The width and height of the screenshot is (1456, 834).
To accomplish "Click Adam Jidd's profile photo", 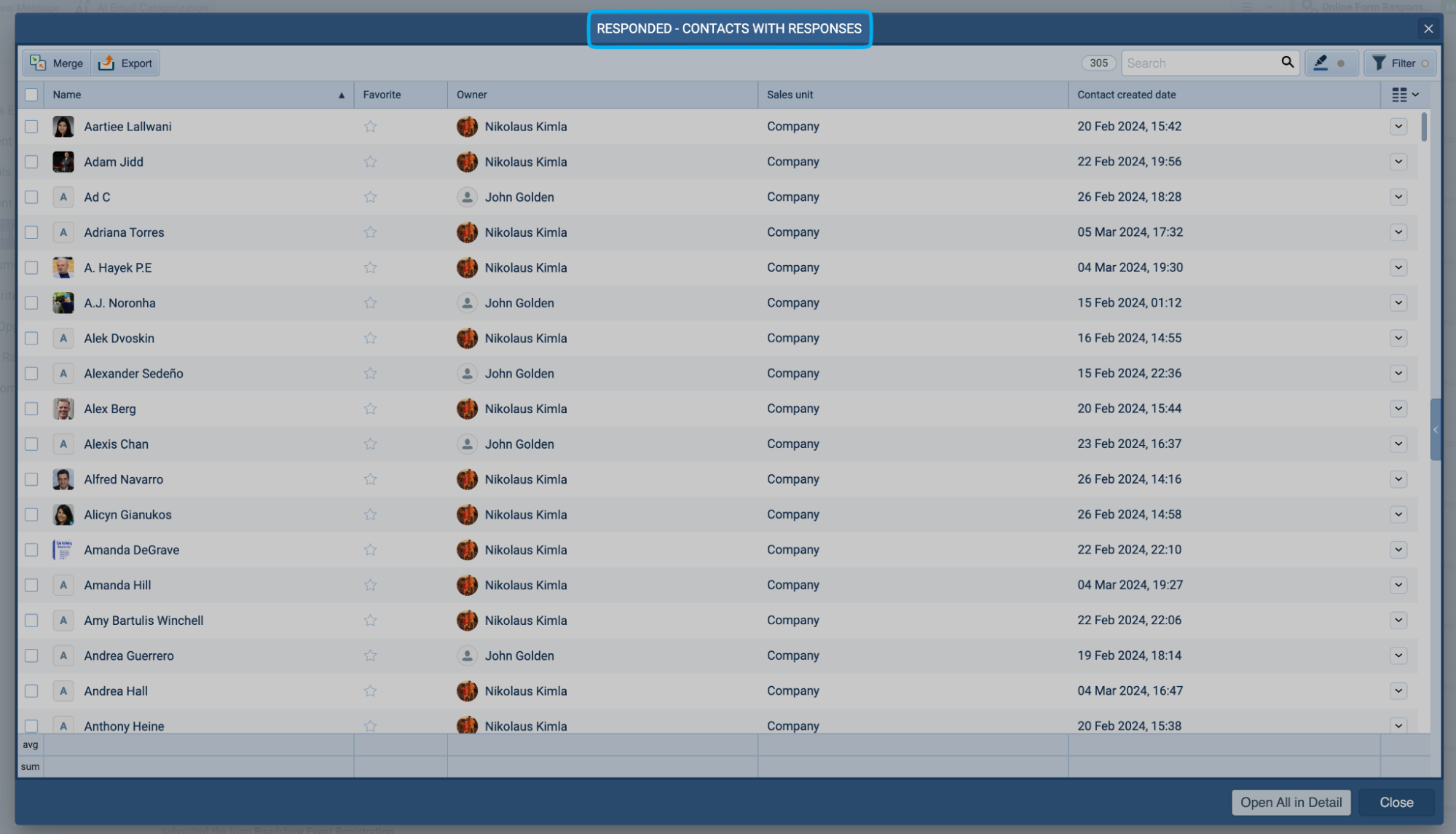I will pyautogui.click(x=63, y=162).
